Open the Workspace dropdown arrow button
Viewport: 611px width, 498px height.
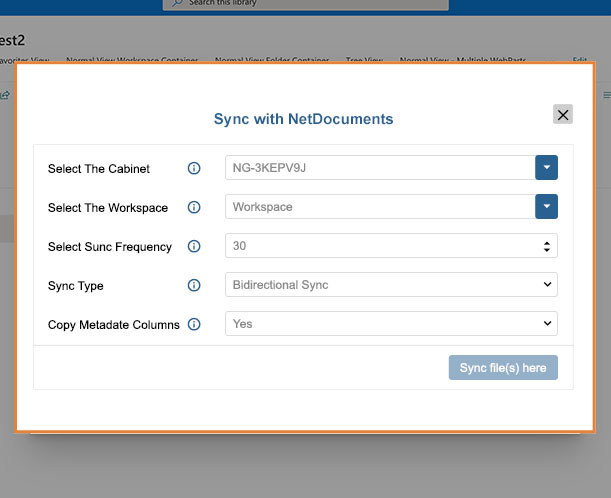546,207
